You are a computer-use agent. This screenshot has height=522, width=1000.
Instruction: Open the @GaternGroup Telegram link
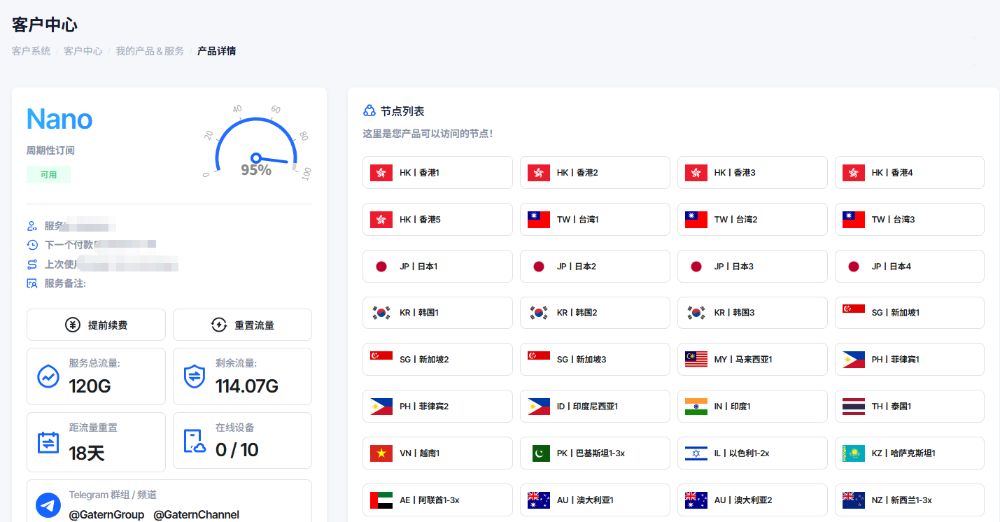[x=108, y=514]
